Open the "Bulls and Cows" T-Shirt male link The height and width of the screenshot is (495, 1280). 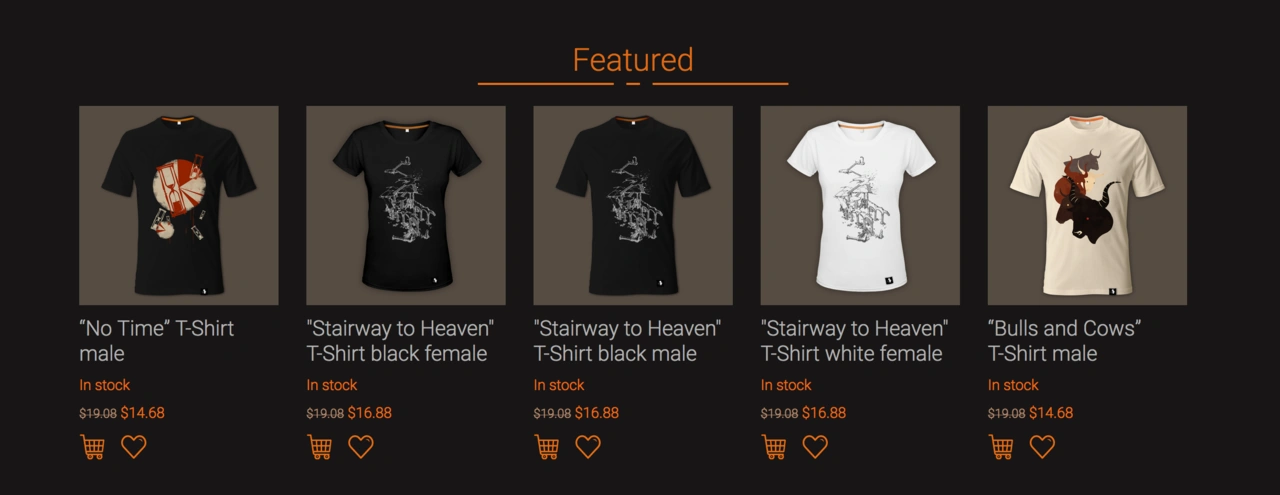coord(1065,341)
